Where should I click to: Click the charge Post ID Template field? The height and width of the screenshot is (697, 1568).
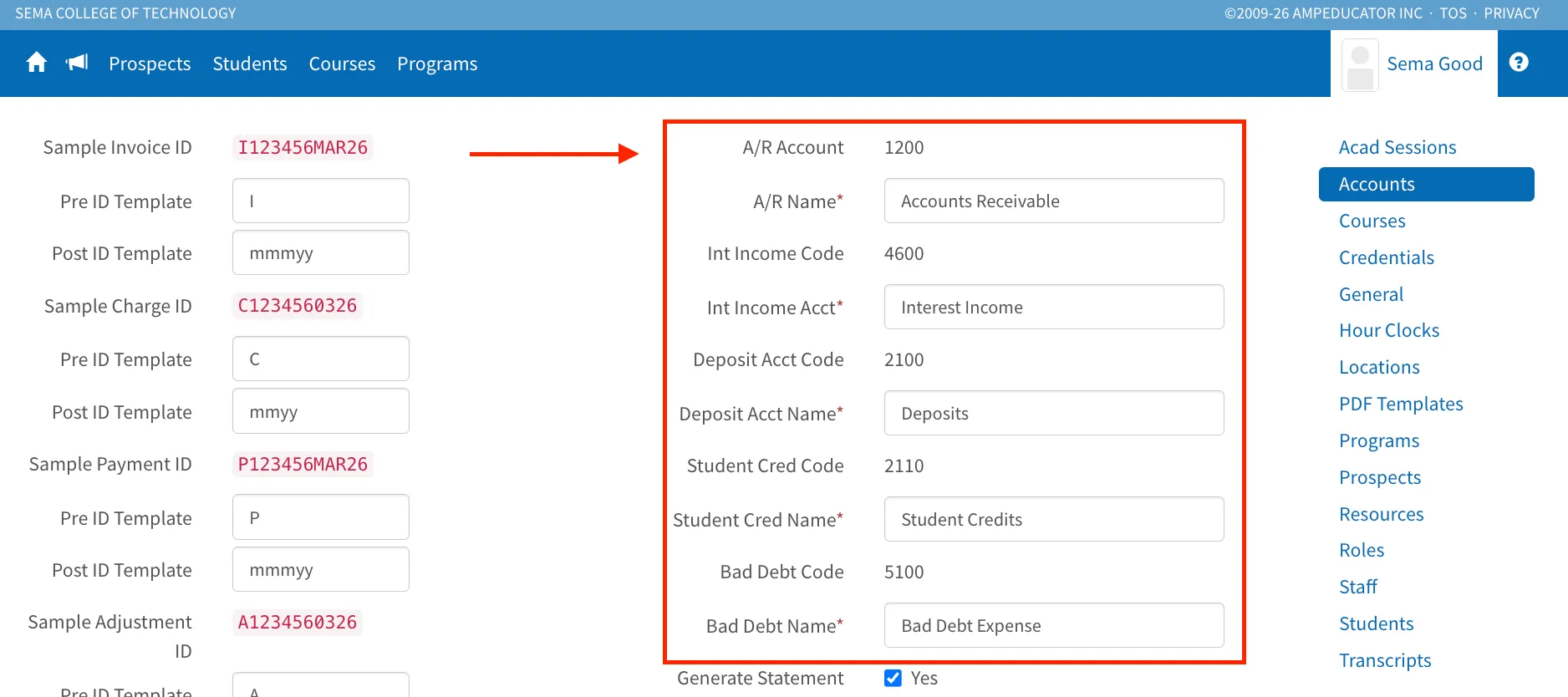pos(321,411)
